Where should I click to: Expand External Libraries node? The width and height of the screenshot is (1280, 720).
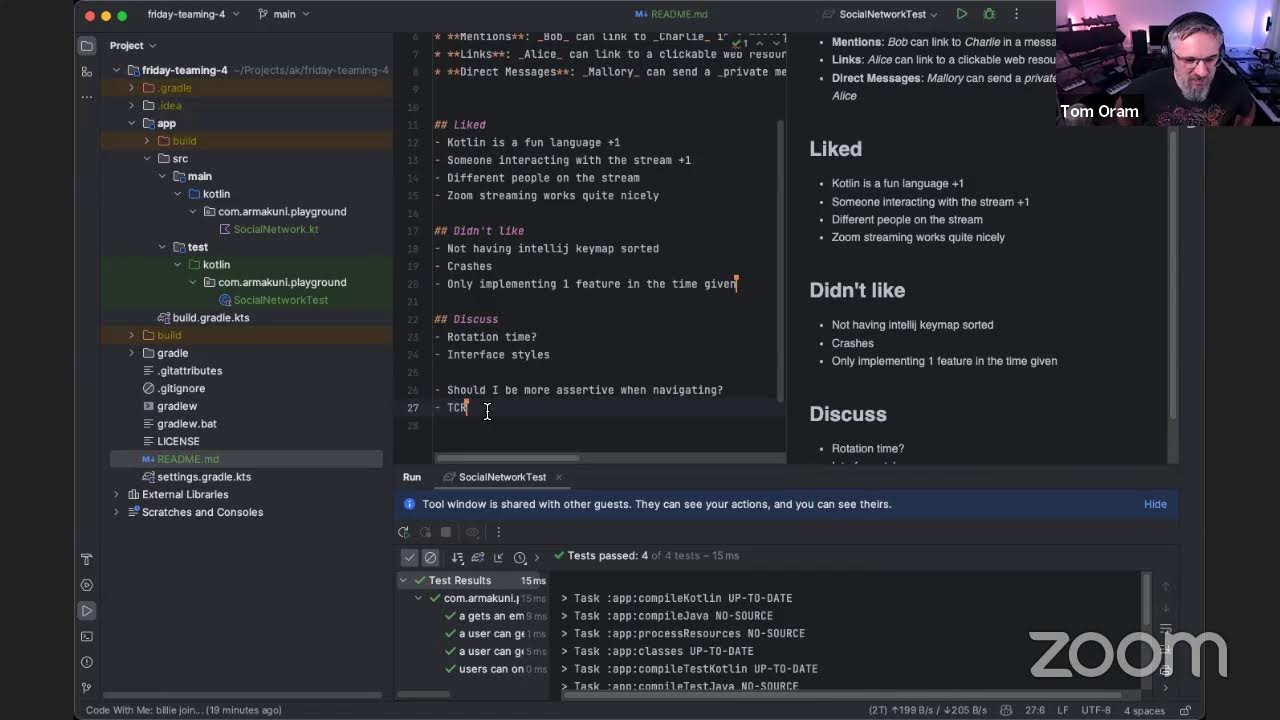pos(117,494)
